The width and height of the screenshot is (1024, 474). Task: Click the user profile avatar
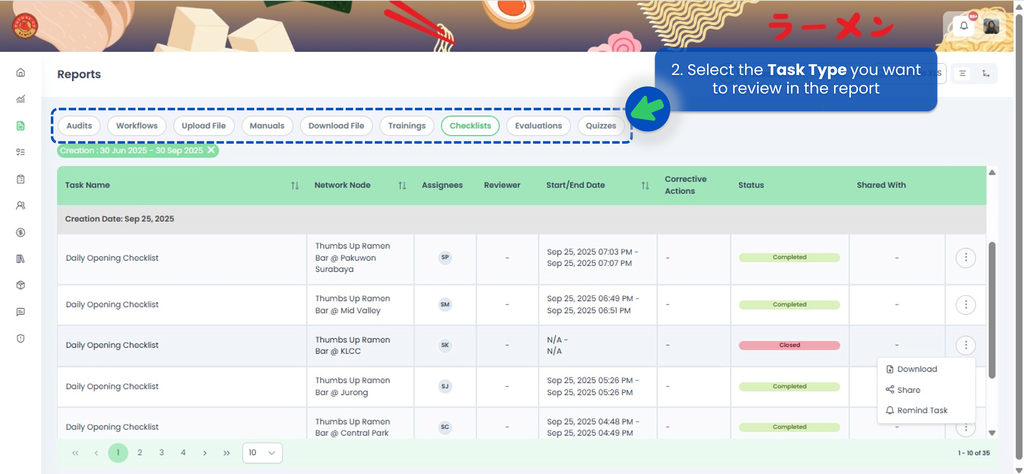pos(990,27)
